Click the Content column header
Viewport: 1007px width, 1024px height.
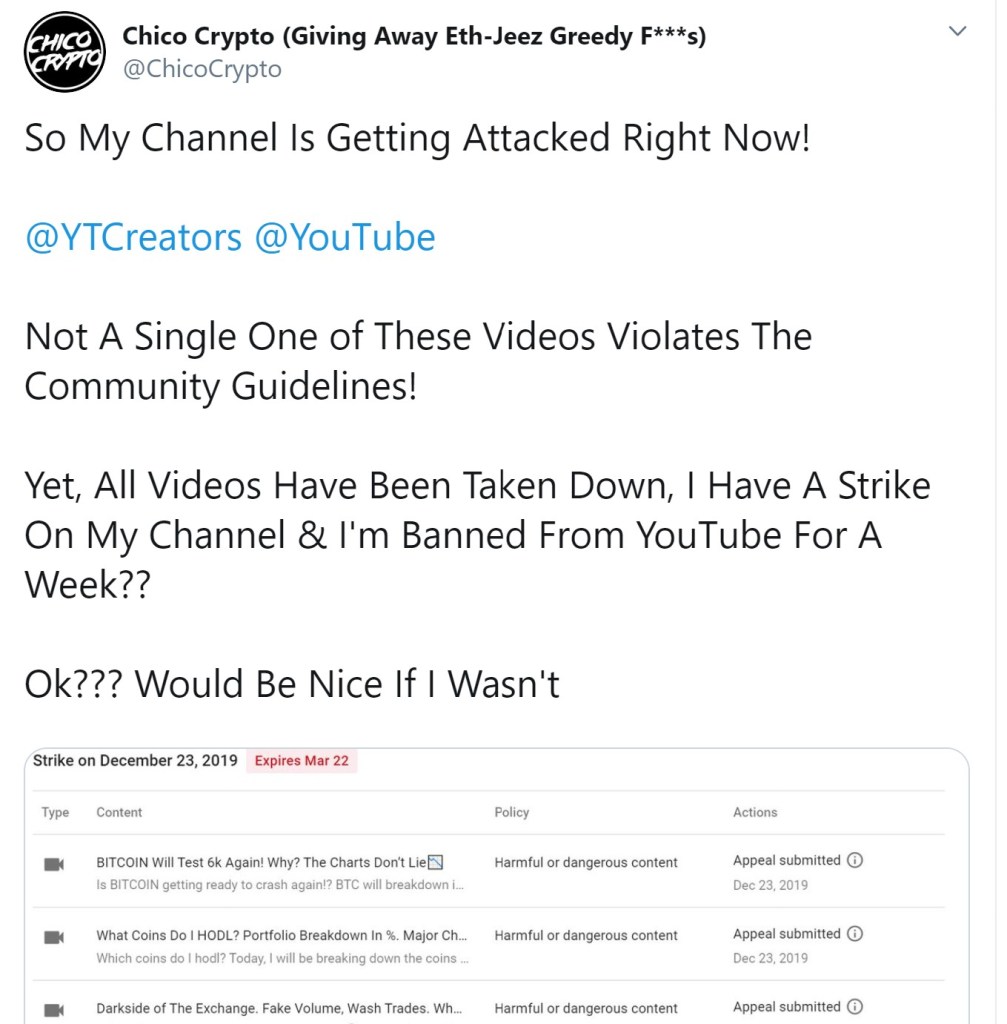click(x=119, y=812)
